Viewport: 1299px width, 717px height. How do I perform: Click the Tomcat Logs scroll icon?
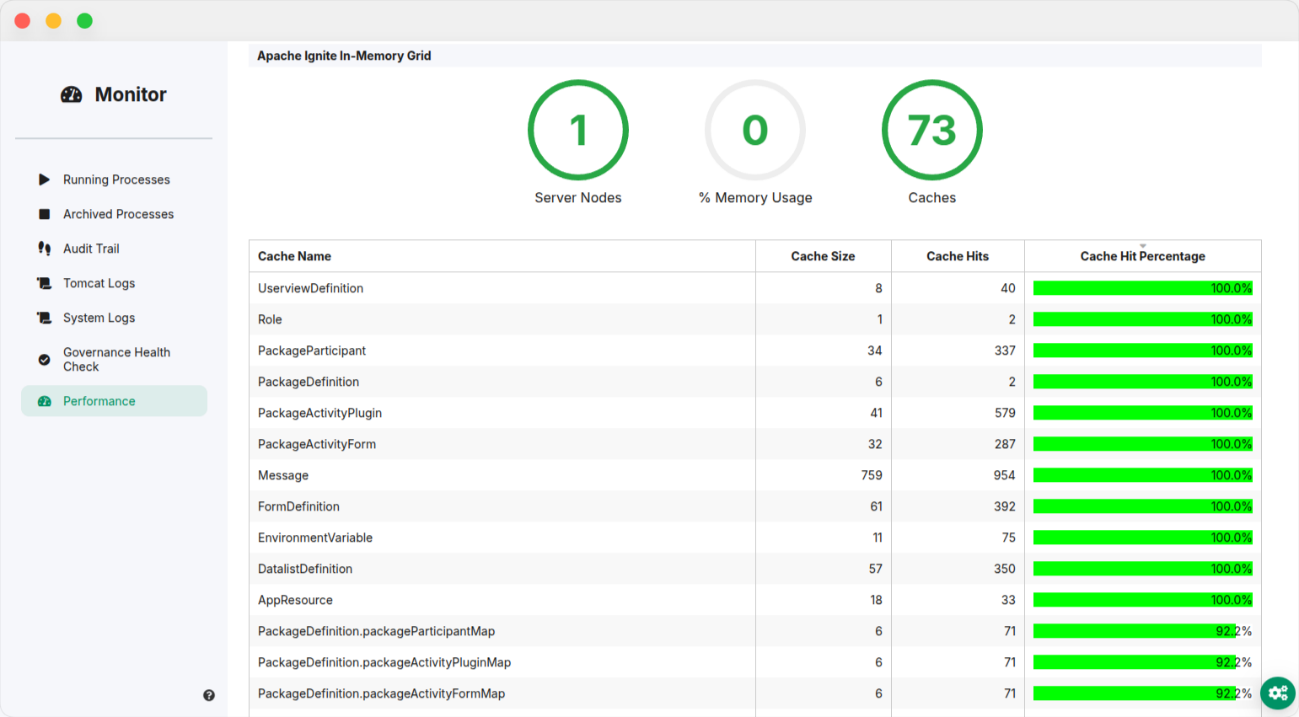click(44, 284)
